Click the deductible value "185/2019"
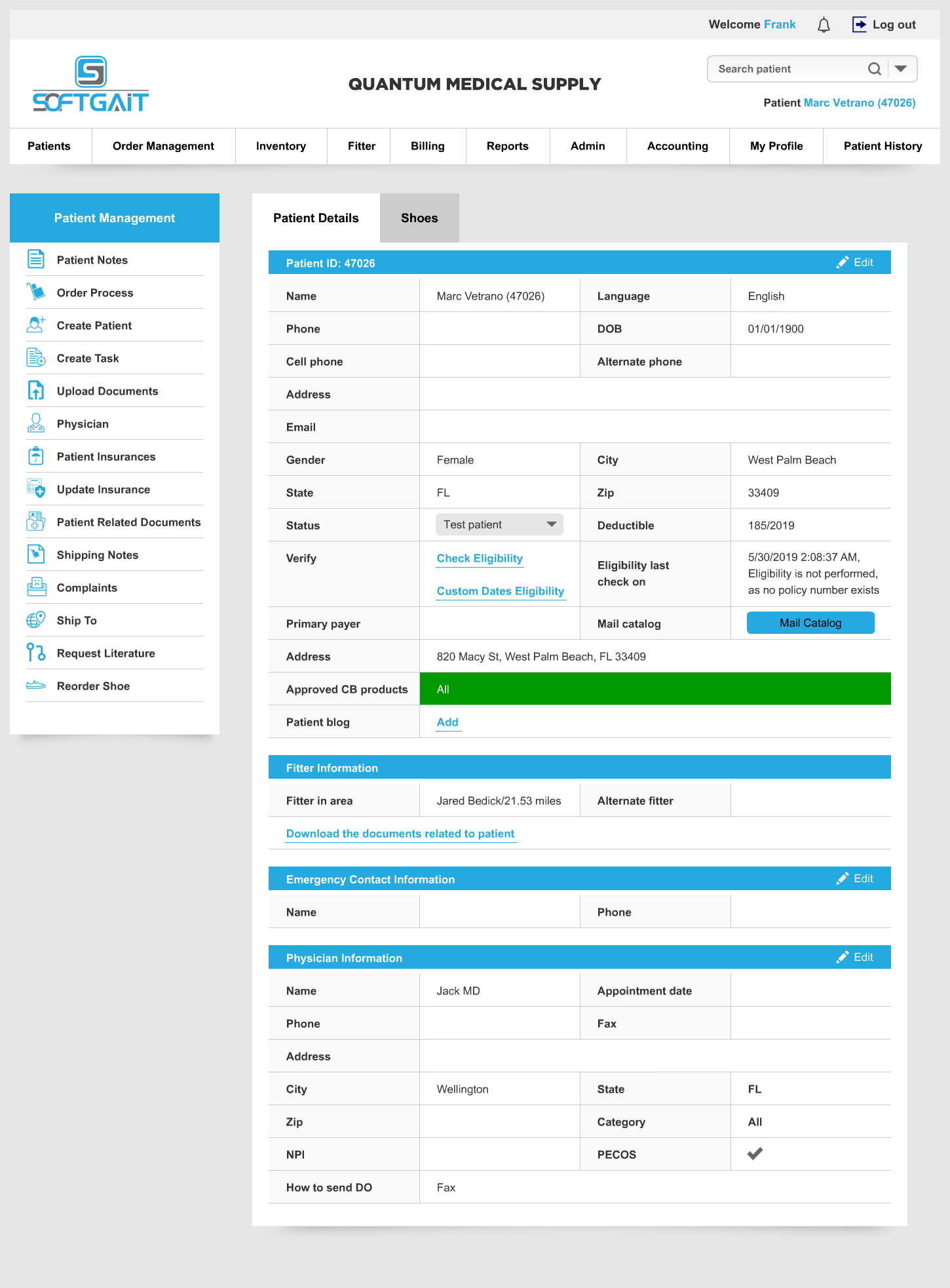The image size is (950, 1288). pos(771,526)
